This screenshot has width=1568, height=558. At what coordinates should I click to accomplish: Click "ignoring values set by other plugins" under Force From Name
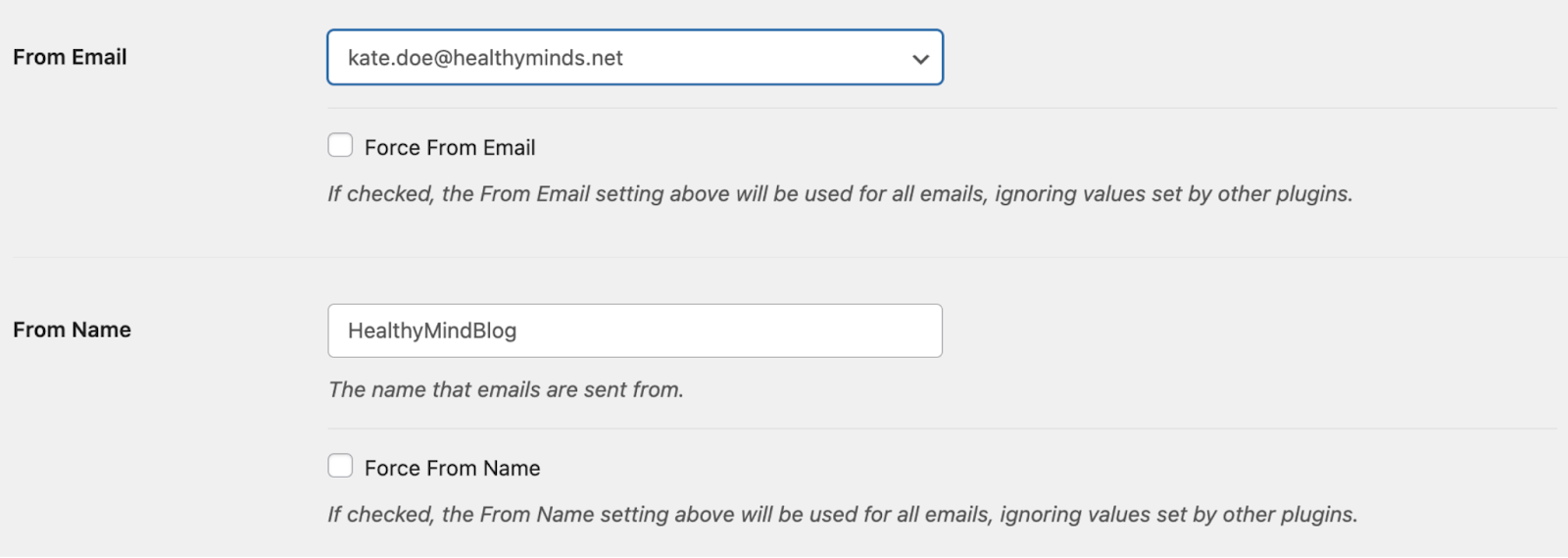(1179, 515)
